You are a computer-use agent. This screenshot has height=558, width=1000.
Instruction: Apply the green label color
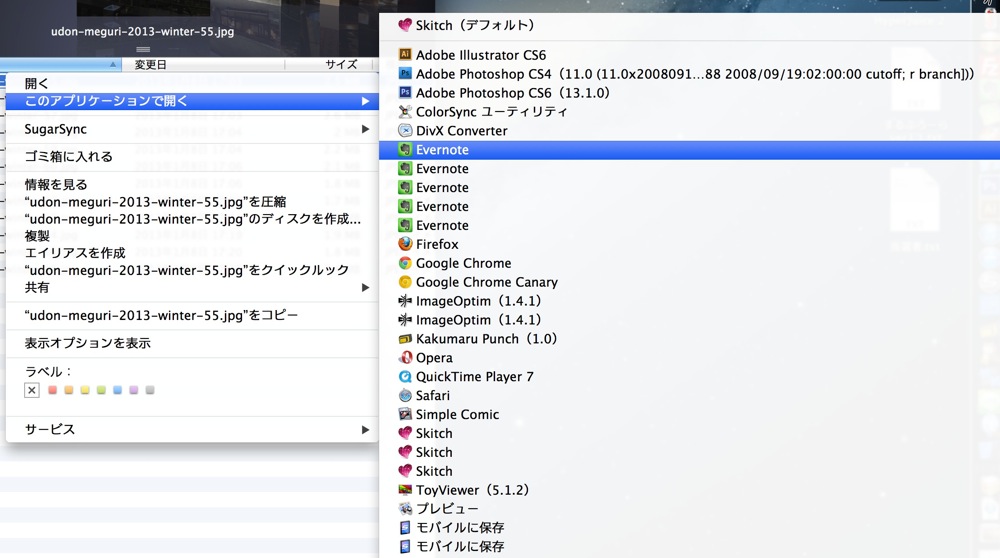pyautogui.click(x=101, y=390)
